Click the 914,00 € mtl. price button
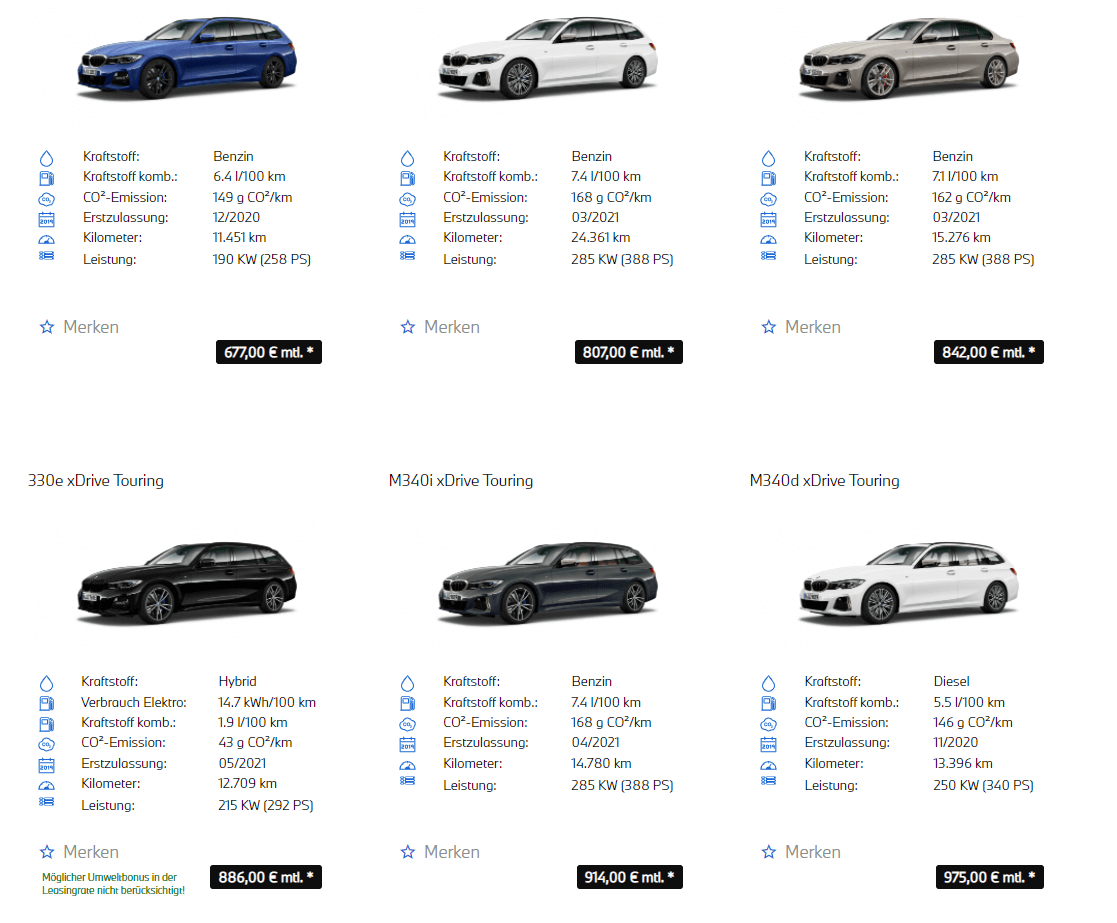This screenshot has height=923, width=1117. (630, 877)
